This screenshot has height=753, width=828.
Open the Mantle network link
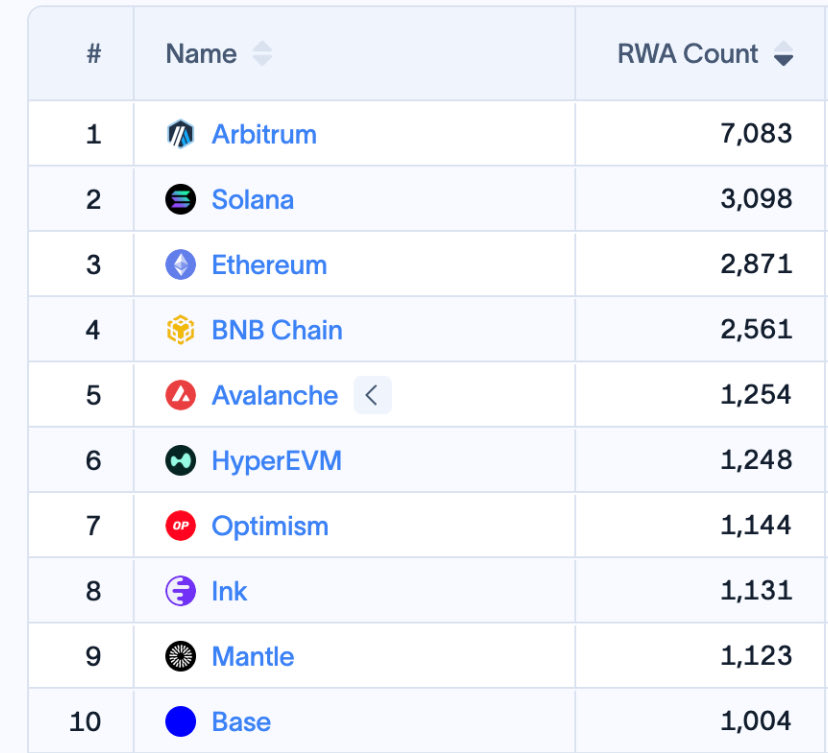253,656
